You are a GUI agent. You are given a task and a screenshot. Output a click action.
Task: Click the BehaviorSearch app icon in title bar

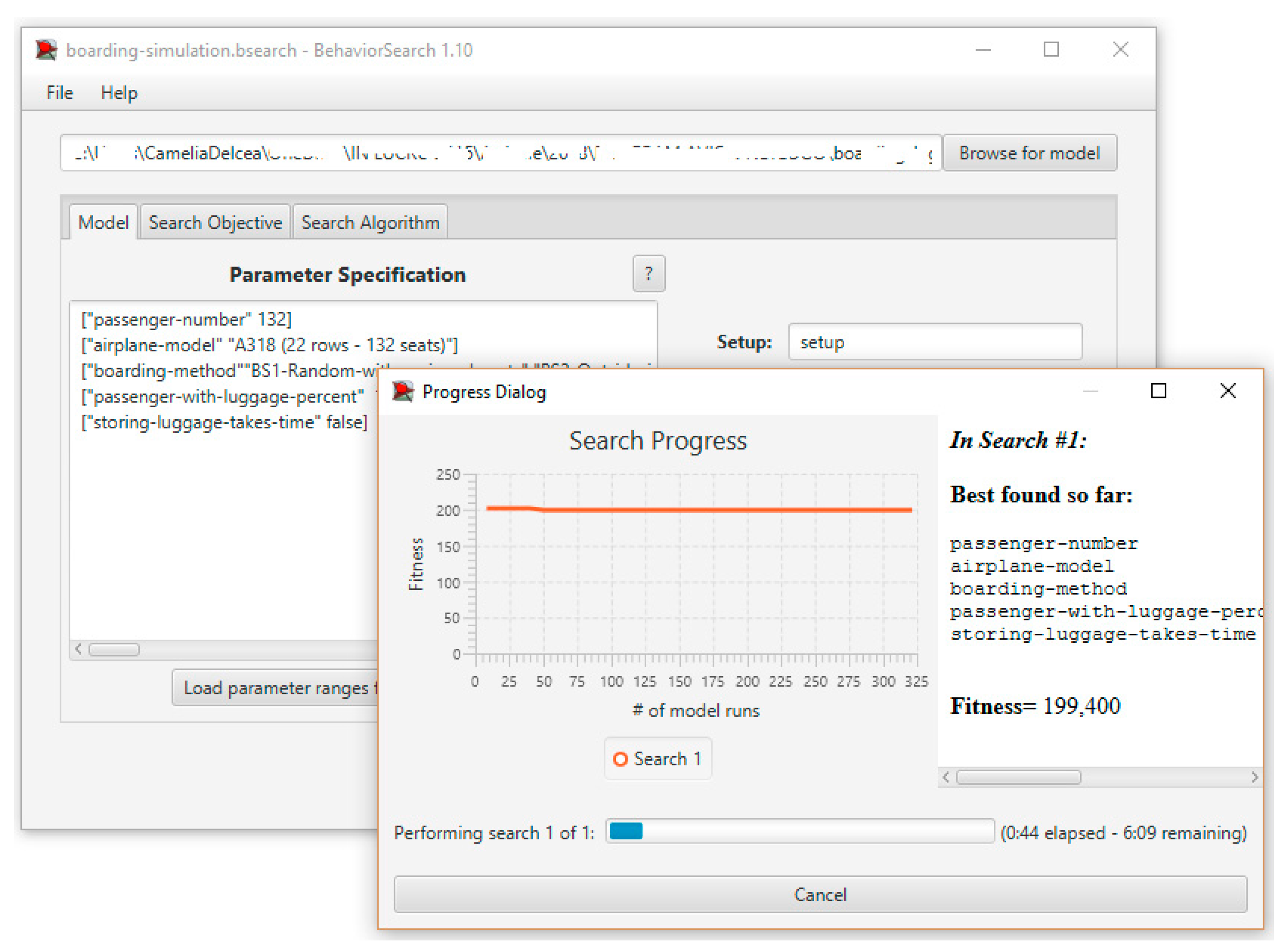point(46,50)
